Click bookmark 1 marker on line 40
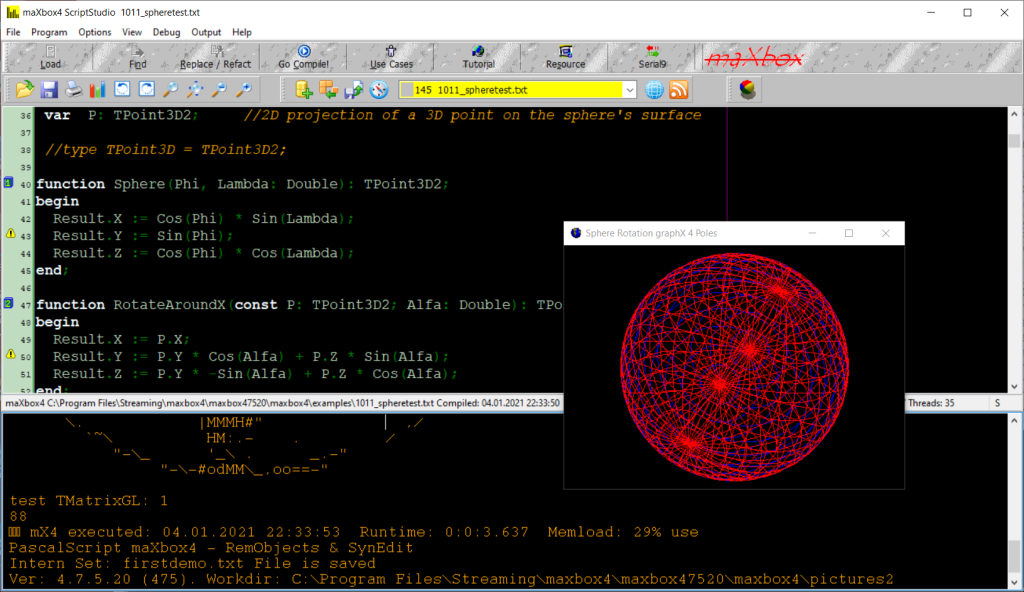 8,183
